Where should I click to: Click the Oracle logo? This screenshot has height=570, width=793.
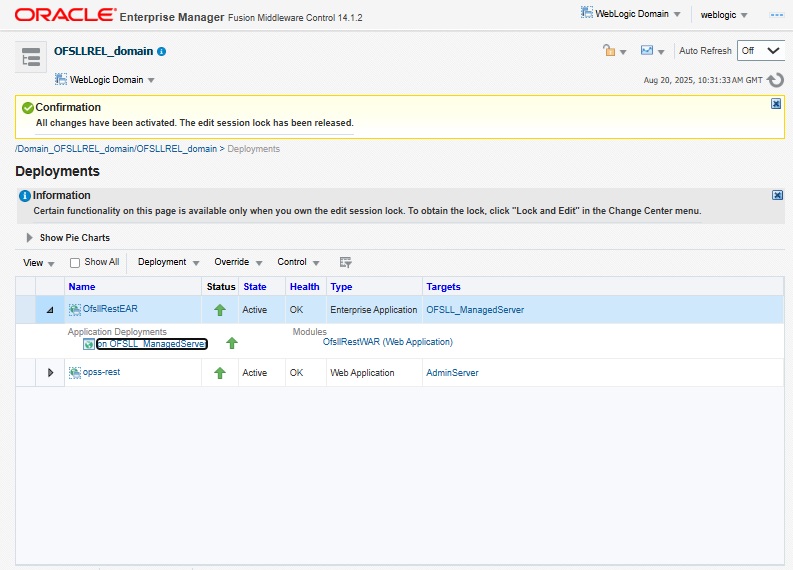pyautogui.click(x=65, y=15)
